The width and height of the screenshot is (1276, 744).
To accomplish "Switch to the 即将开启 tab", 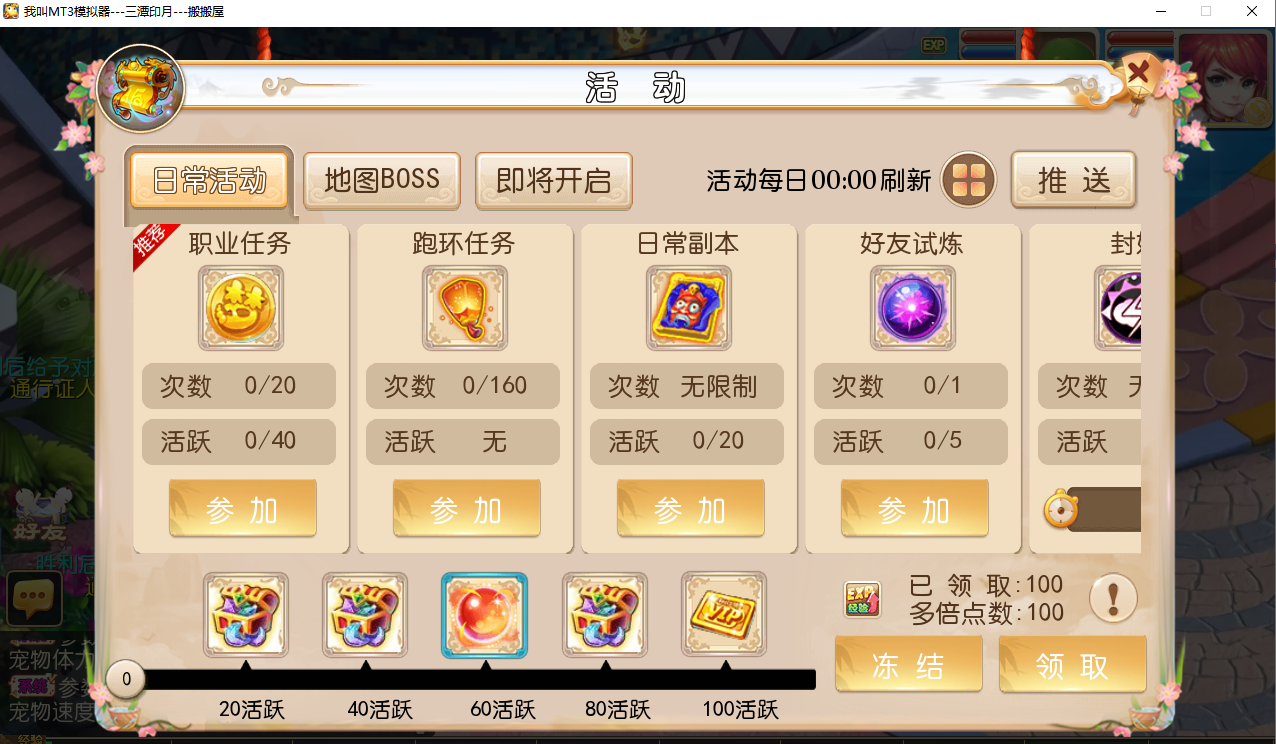I will [x=554, y=181].
